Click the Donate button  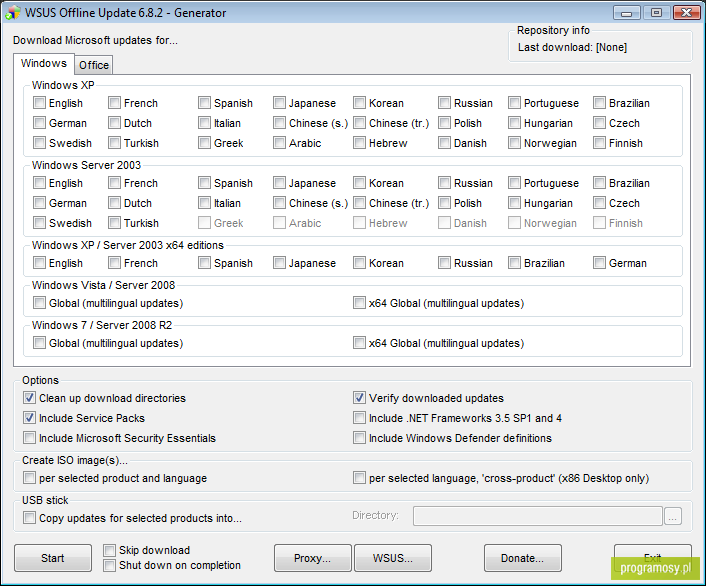click(x=523, y=558)
